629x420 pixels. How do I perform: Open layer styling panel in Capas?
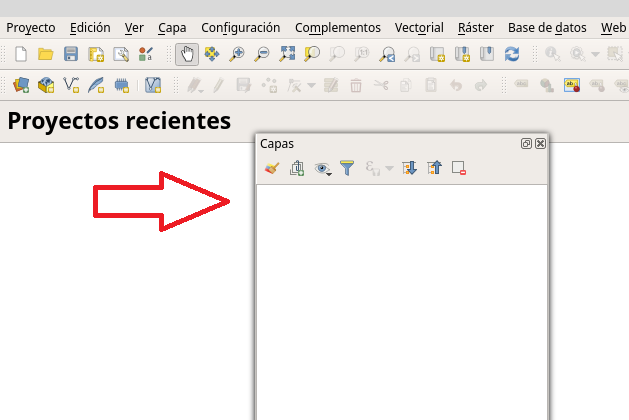click(270, 169)
